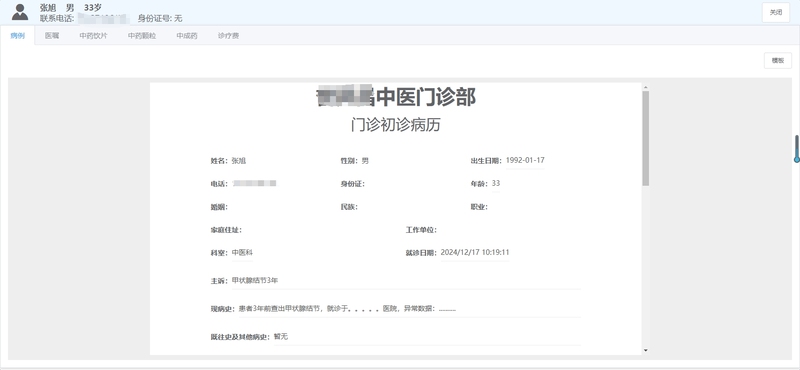Viewport: 800px width, 370px height.
Task: Click the patient avatar icon
Action: tap(20, 12)
